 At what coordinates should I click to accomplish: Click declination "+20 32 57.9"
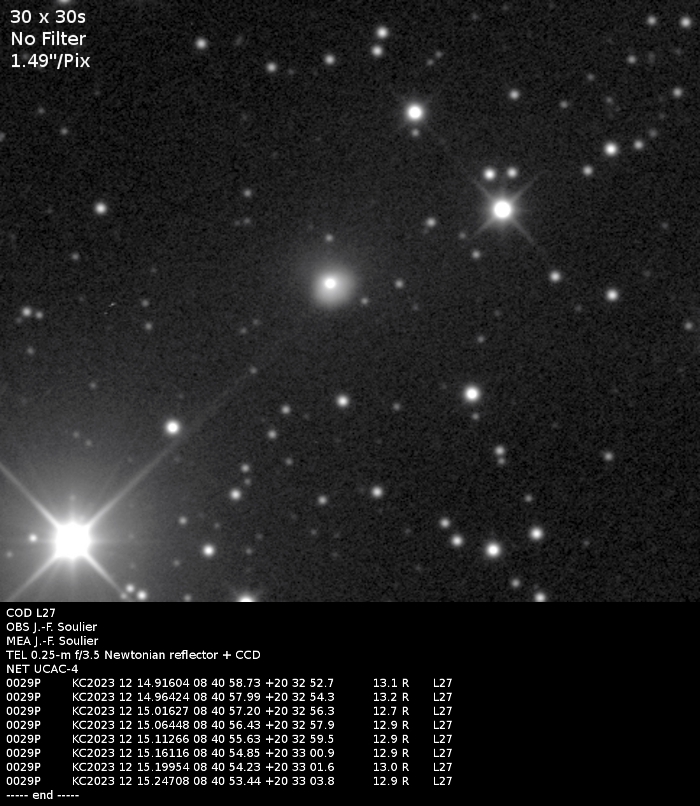tap(300, 725)
